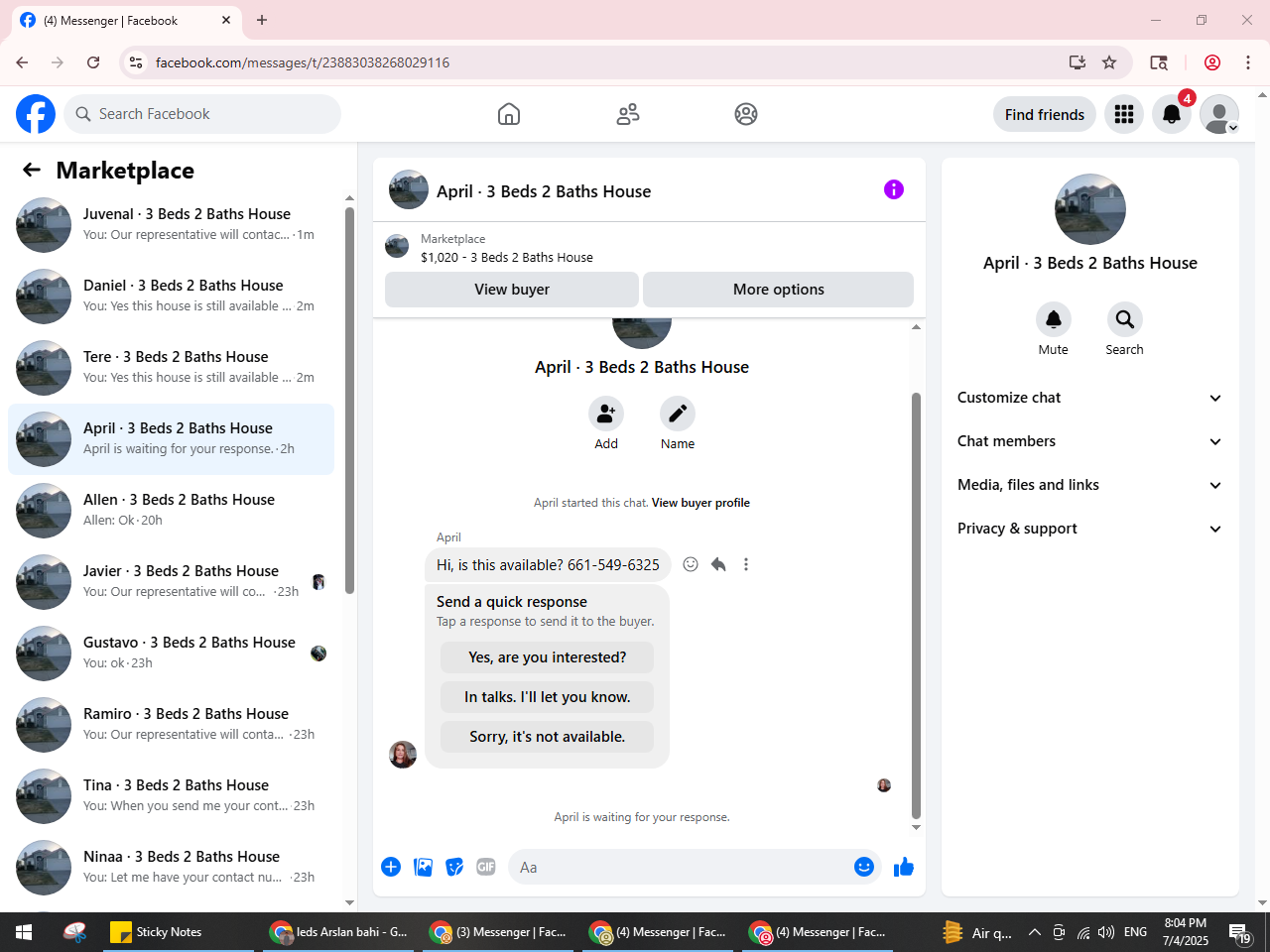Open the listing thumbnail in Marketplace header
Image resolution: width=1270 pixels, height=952 pixels.
coord(397,247)
